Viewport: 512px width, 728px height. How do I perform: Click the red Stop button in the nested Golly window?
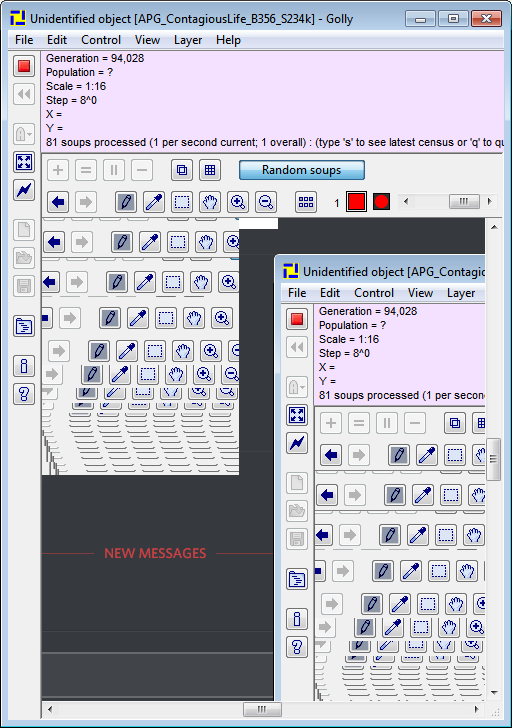click(297, 319)
